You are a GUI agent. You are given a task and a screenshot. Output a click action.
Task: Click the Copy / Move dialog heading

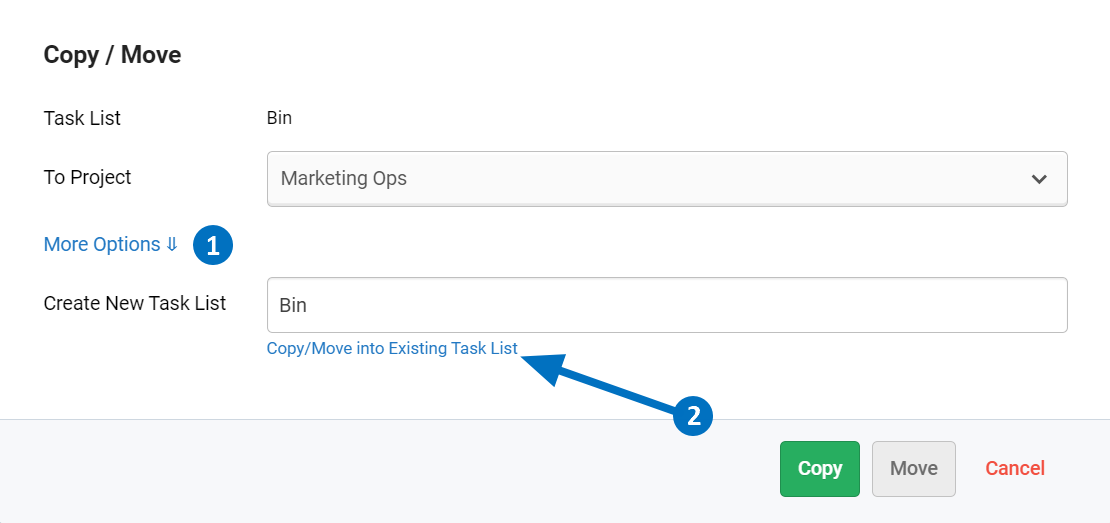[112, 55]
